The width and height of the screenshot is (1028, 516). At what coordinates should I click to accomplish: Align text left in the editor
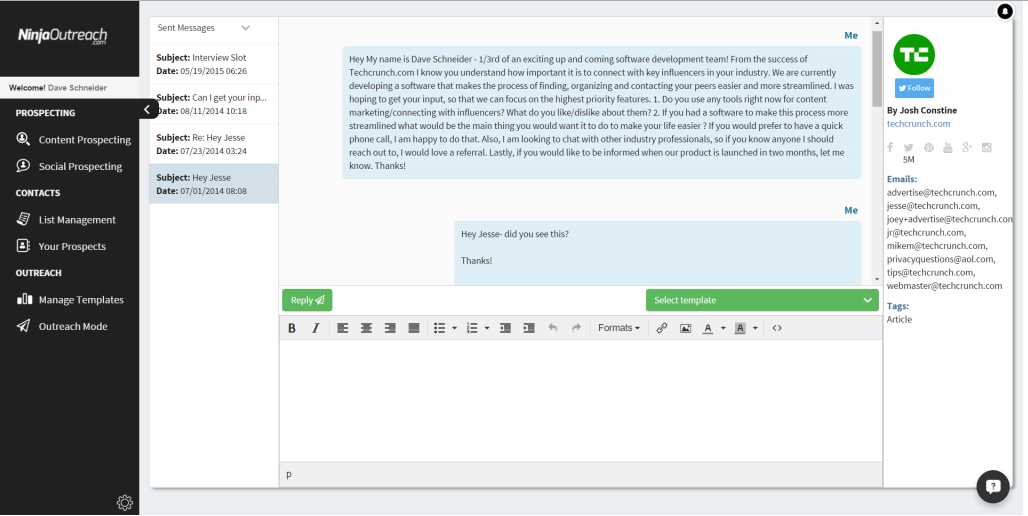click(x=343, y=328)
